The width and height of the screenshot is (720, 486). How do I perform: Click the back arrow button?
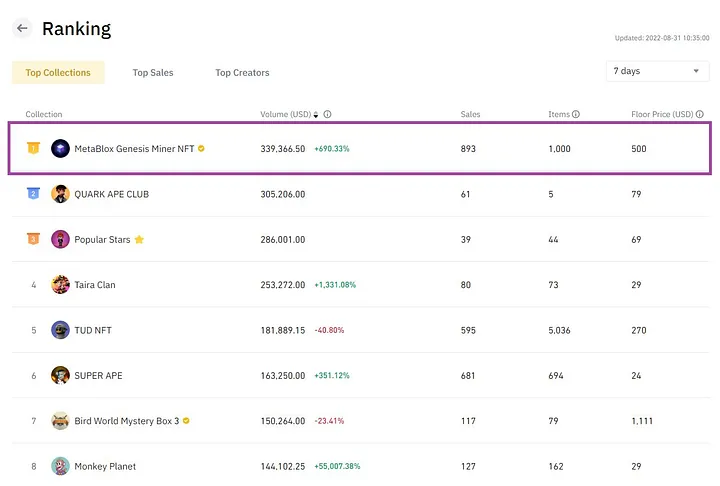coord(22,29)
